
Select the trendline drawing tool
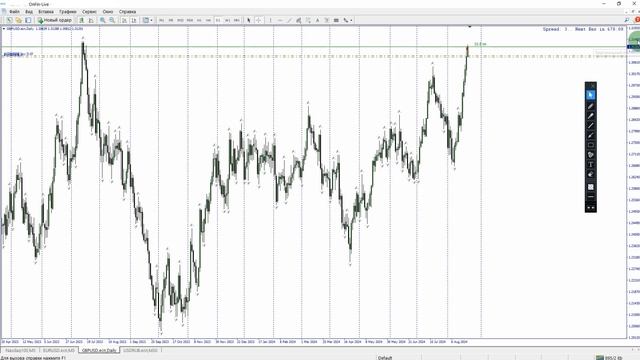tap(289, 20)
